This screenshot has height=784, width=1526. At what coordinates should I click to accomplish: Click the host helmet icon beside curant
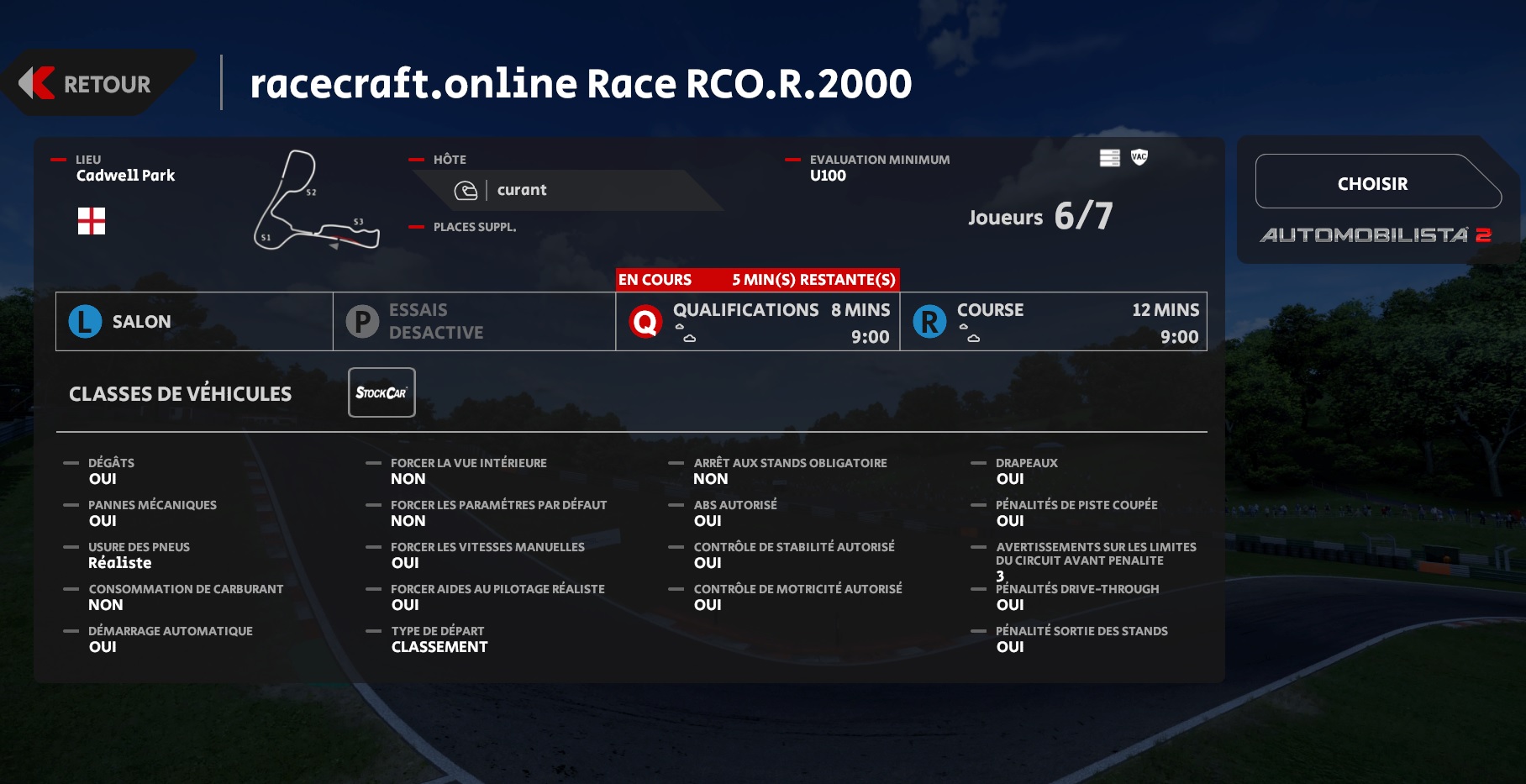(x=466, y=191)
